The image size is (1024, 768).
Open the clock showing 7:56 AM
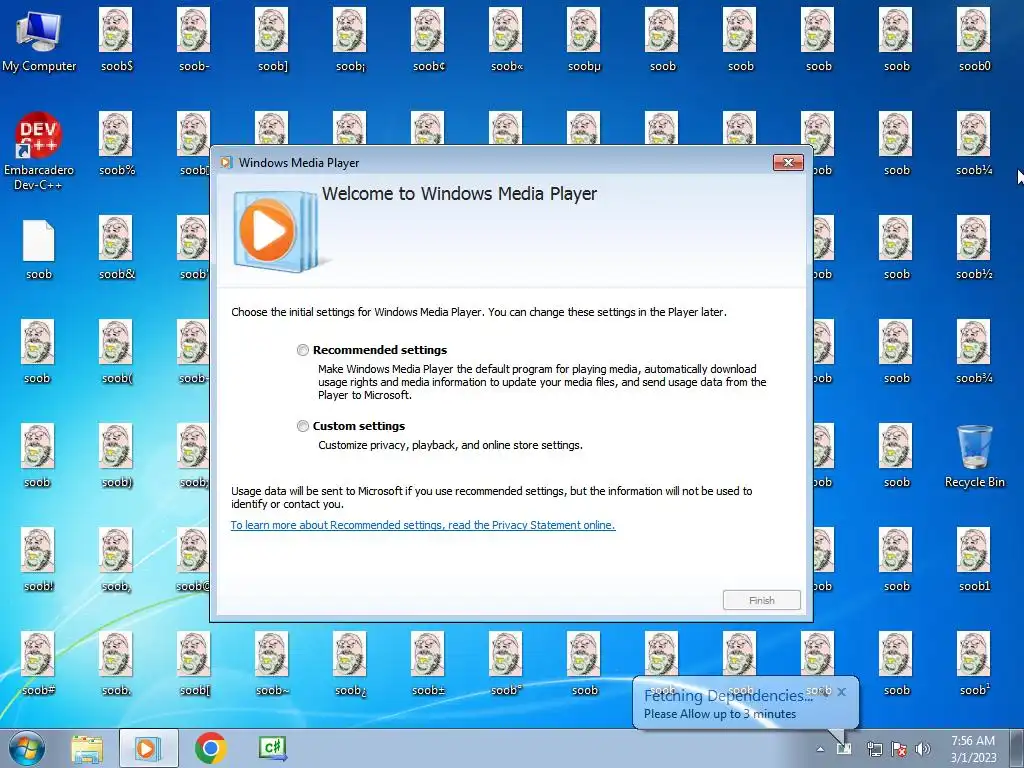(x=973, y=749)
